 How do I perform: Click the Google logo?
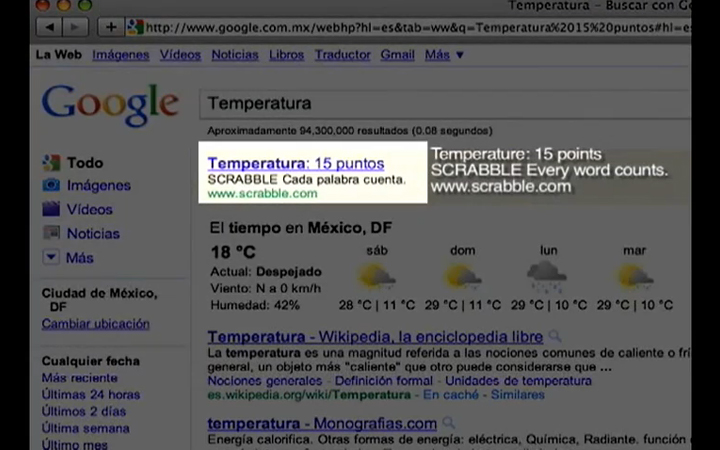110,105
